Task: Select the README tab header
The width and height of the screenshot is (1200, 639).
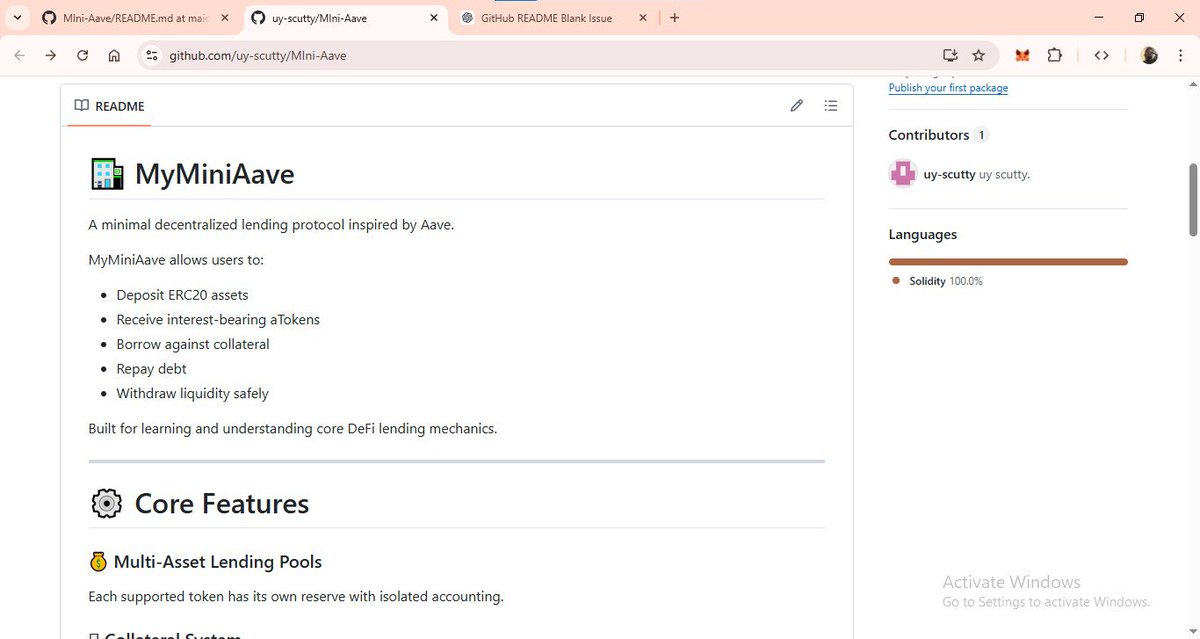Action: 109,106
